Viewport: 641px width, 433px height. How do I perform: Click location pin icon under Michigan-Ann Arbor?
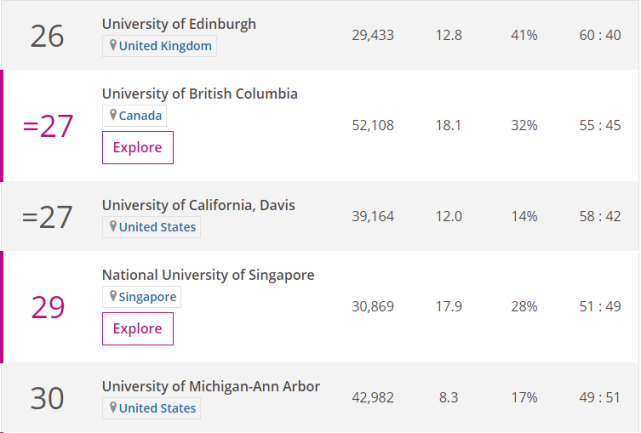point(113,408)
